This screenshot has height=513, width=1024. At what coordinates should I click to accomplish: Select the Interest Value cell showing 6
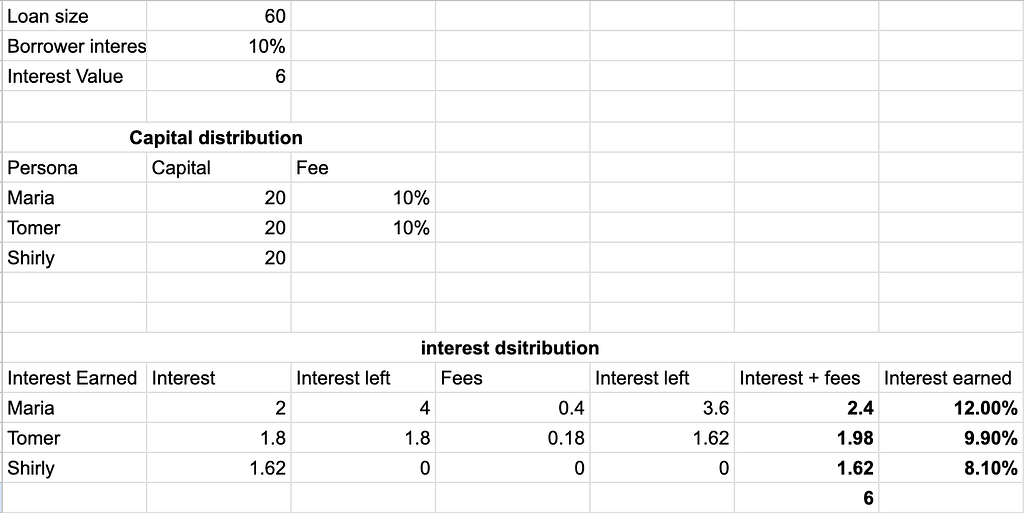pos(219,76)
